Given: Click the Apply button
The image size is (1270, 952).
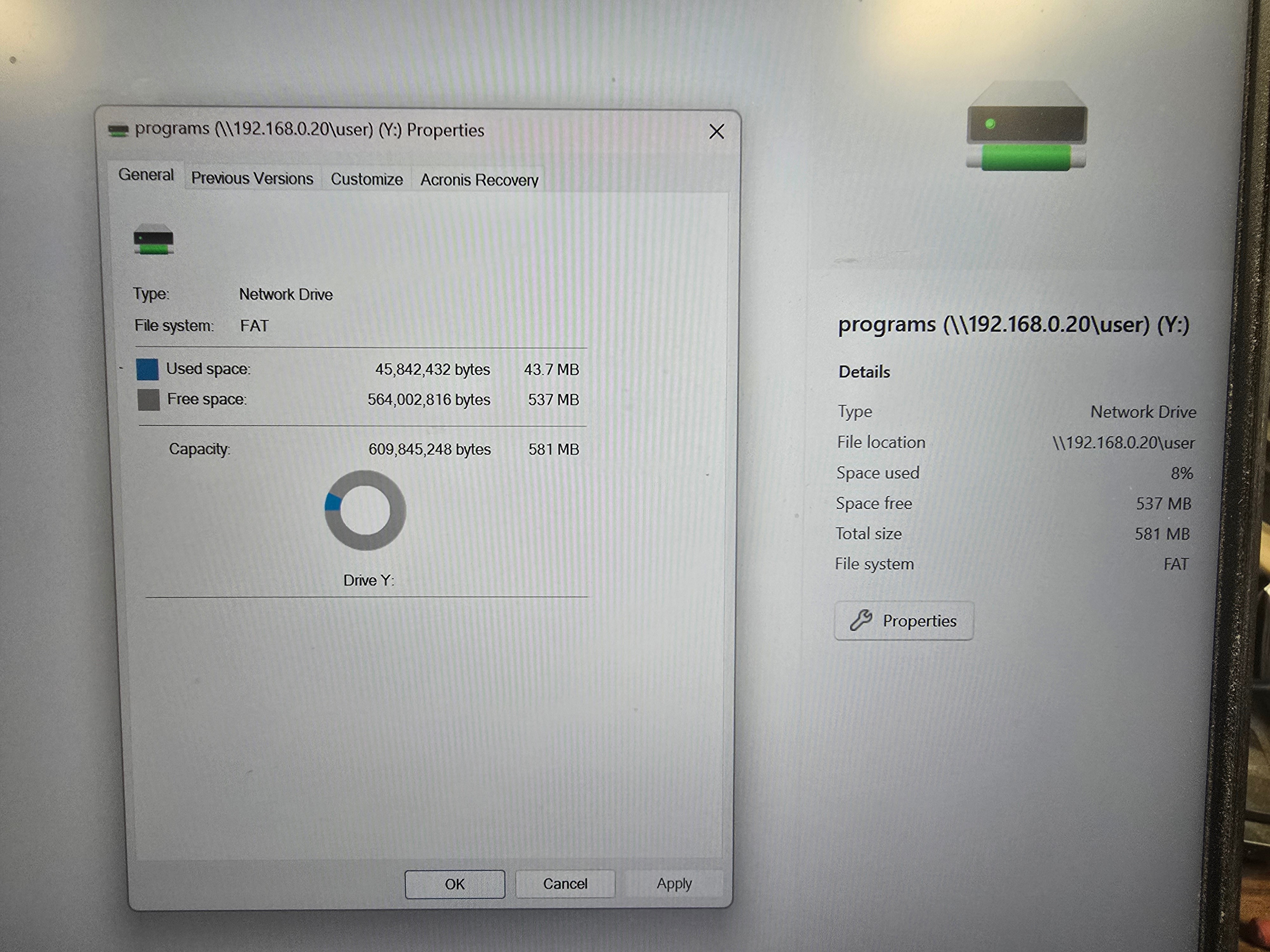Looking at the screenshot, I should pos(673,884).
